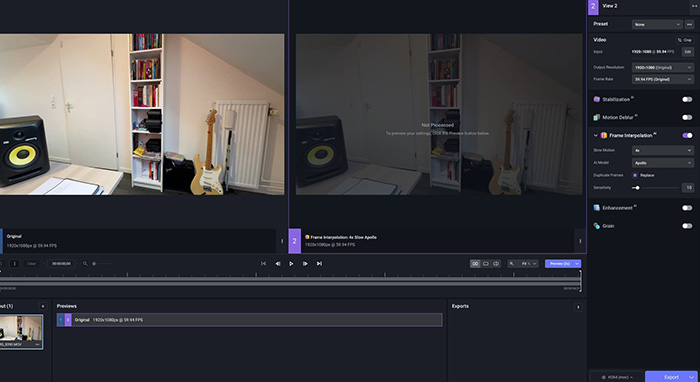
Task: Click the Enhancement filter icon
Action: (596, 208)
